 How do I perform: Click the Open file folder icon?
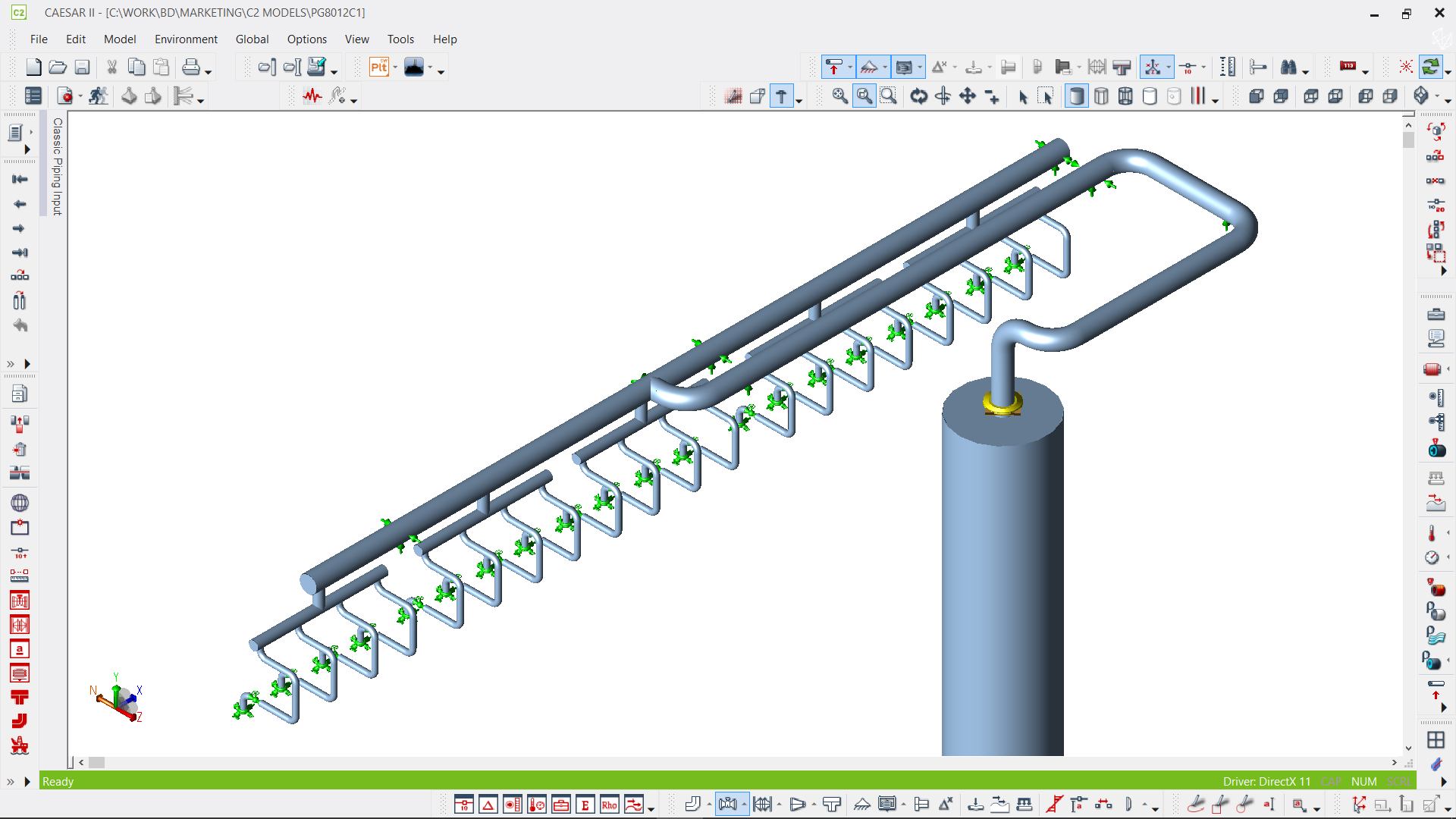(58, 67)
